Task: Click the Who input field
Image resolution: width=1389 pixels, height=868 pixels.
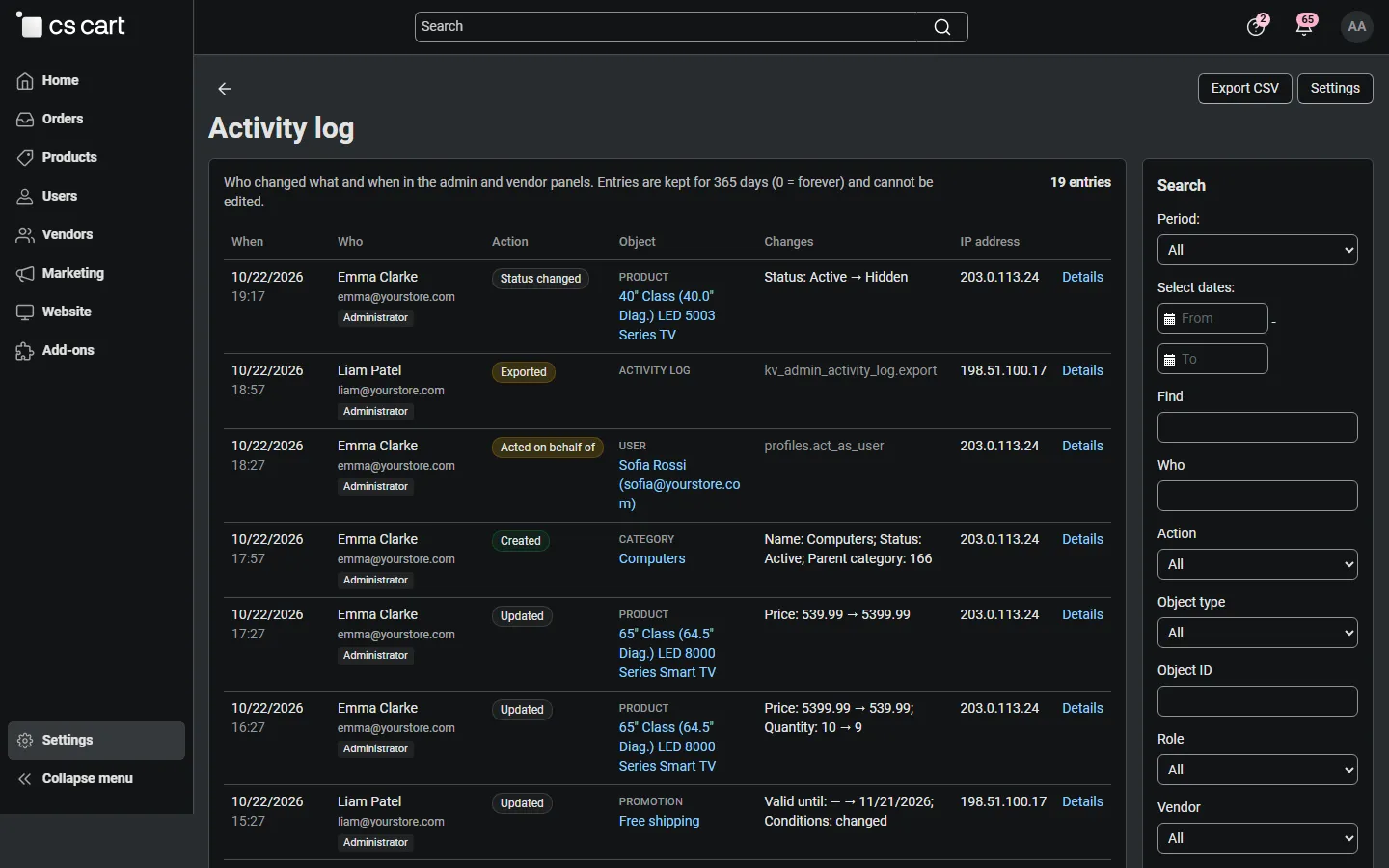Action: (x=1257, y=496)
